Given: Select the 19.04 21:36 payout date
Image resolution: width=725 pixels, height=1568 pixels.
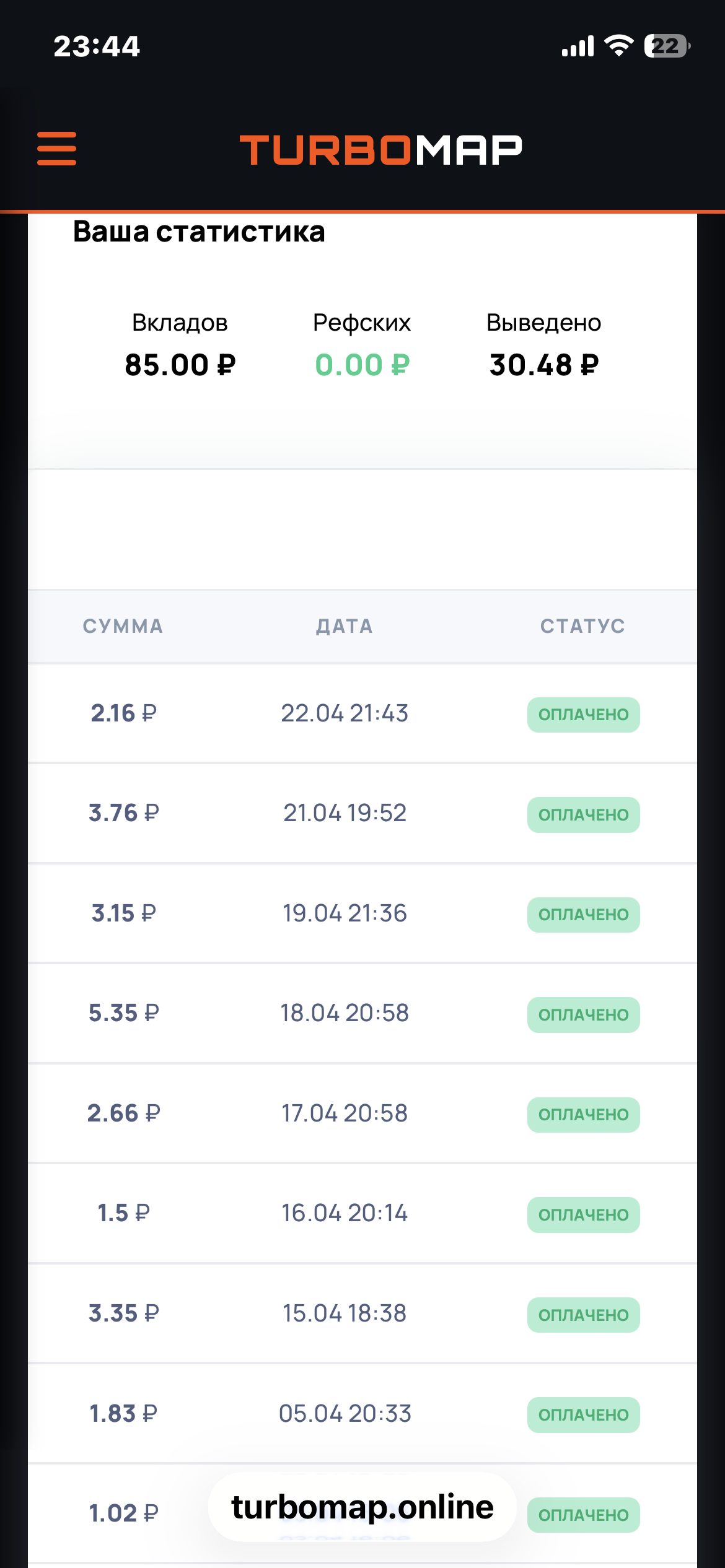Looking at the screenshot, I should [x=345, y=913].
